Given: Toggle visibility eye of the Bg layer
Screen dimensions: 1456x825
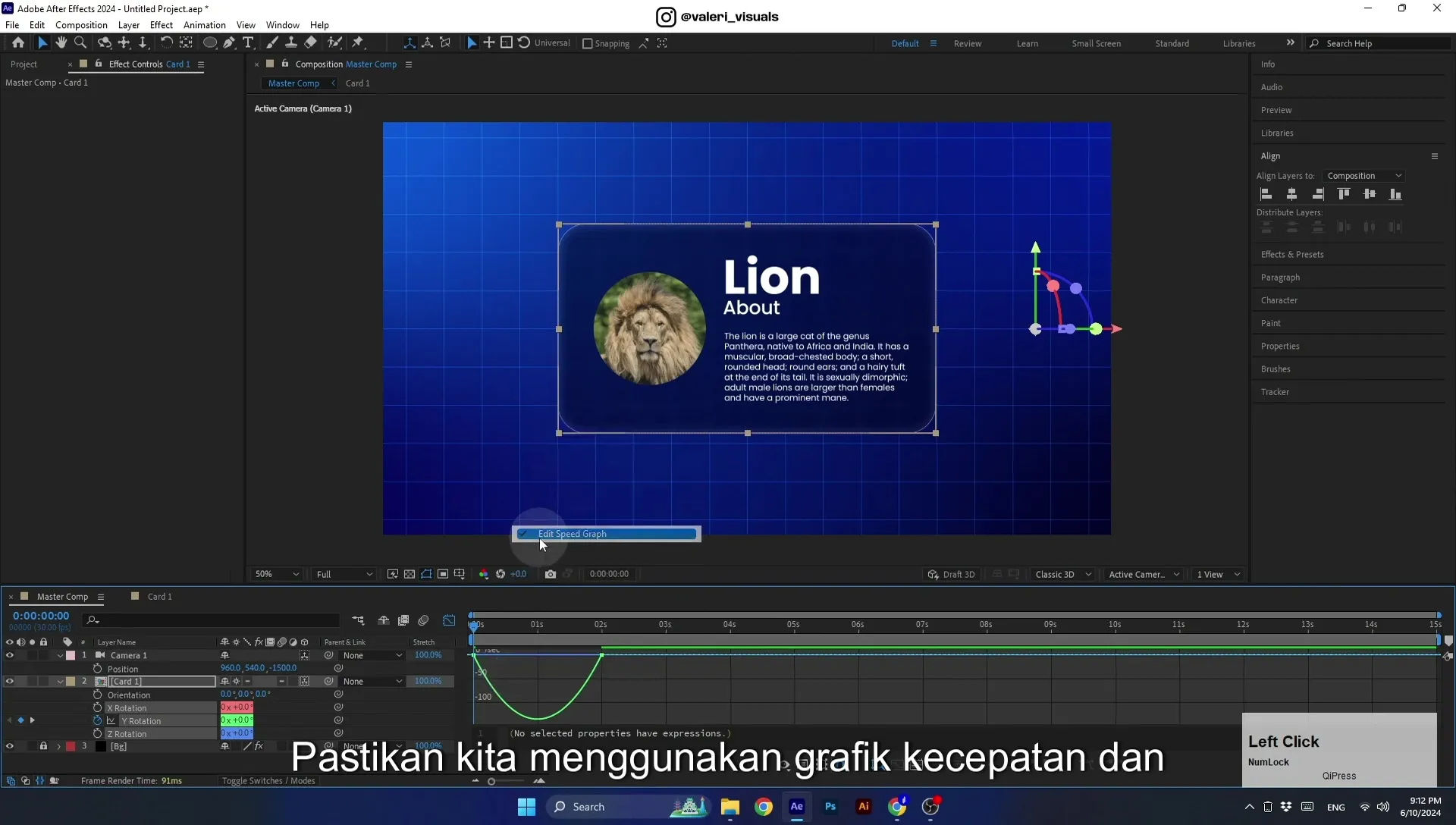Looking at the screenshot, I should (x=10, y=746).
